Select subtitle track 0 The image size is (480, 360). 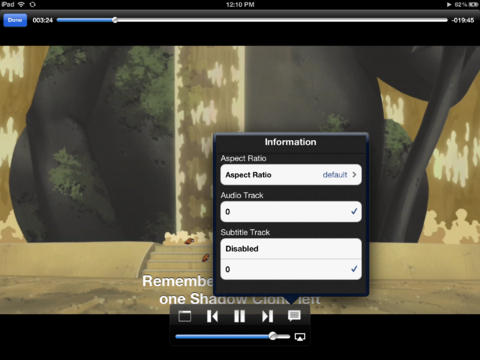291,269
